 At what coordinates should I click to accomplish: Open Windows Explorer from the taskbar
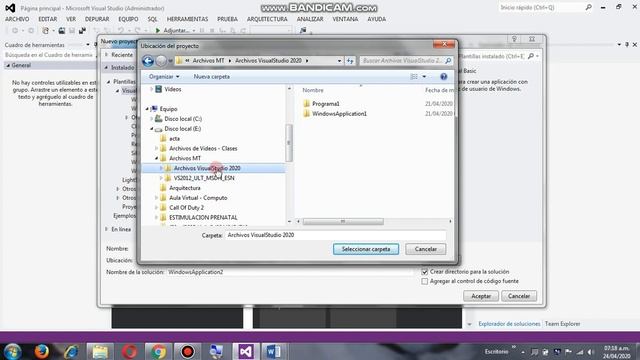pyautogui.click(x=100, y=351)
